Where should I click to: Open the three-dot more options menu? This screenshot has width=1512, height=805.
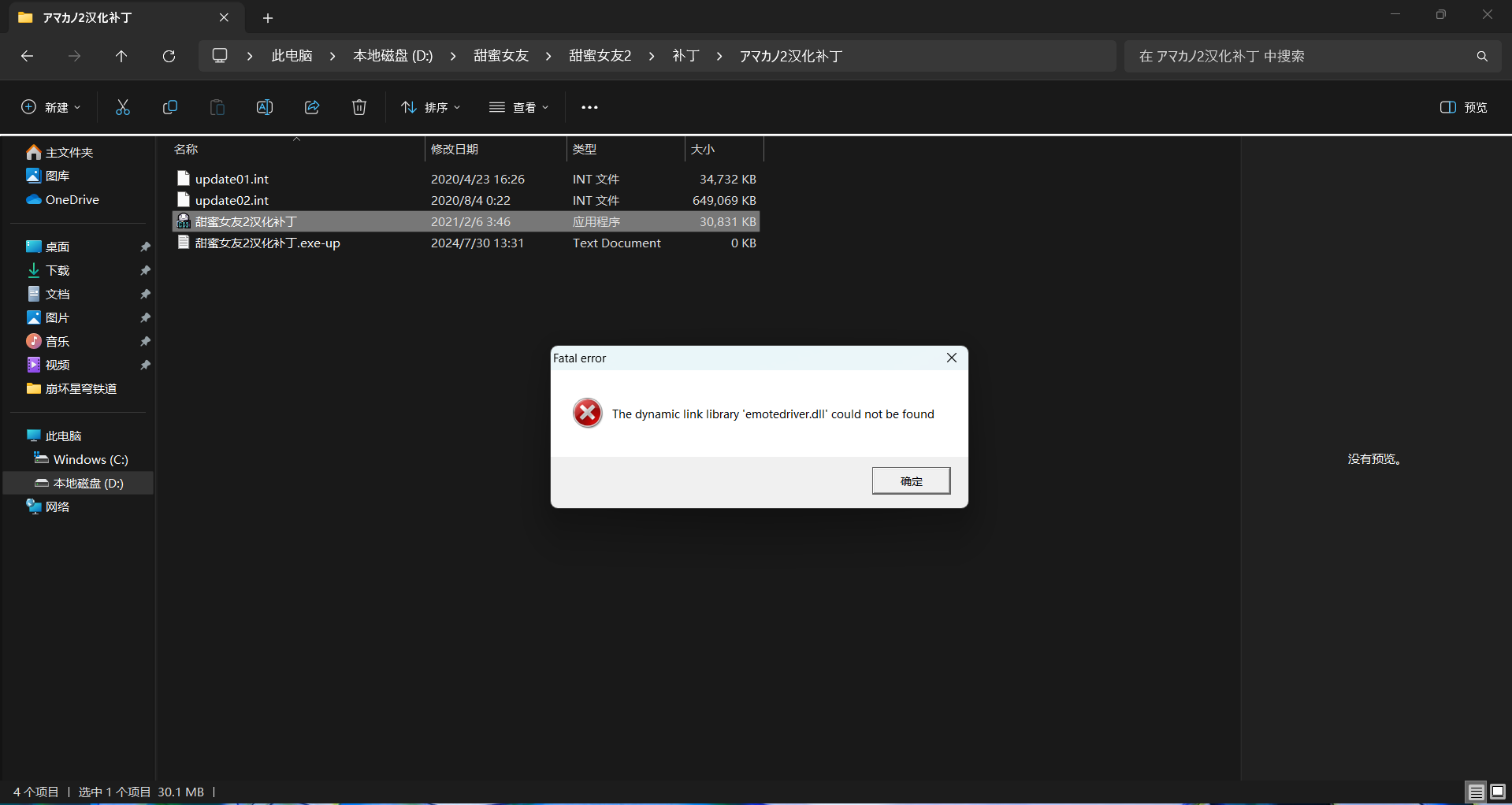click(x=589, y=107)
